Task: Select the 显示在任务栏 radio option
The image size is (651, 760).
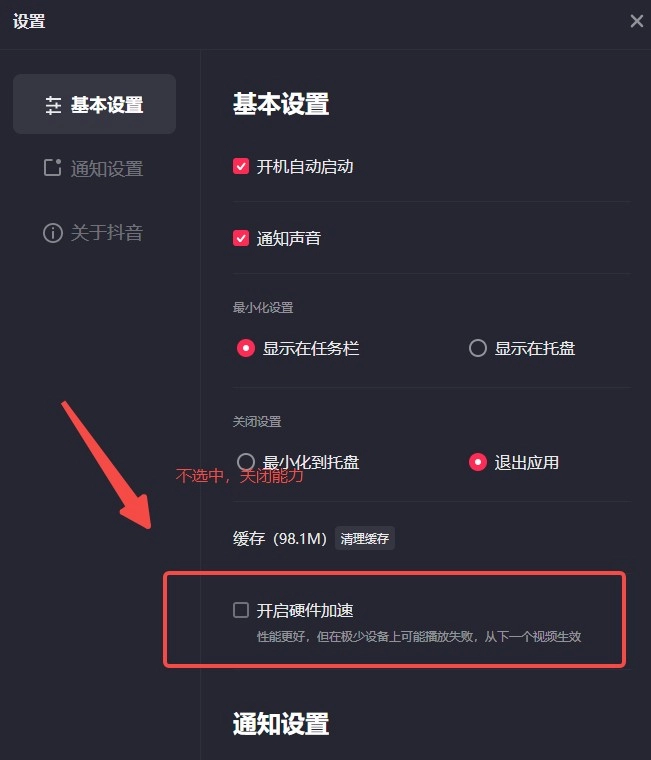Action: coord(246,348)
